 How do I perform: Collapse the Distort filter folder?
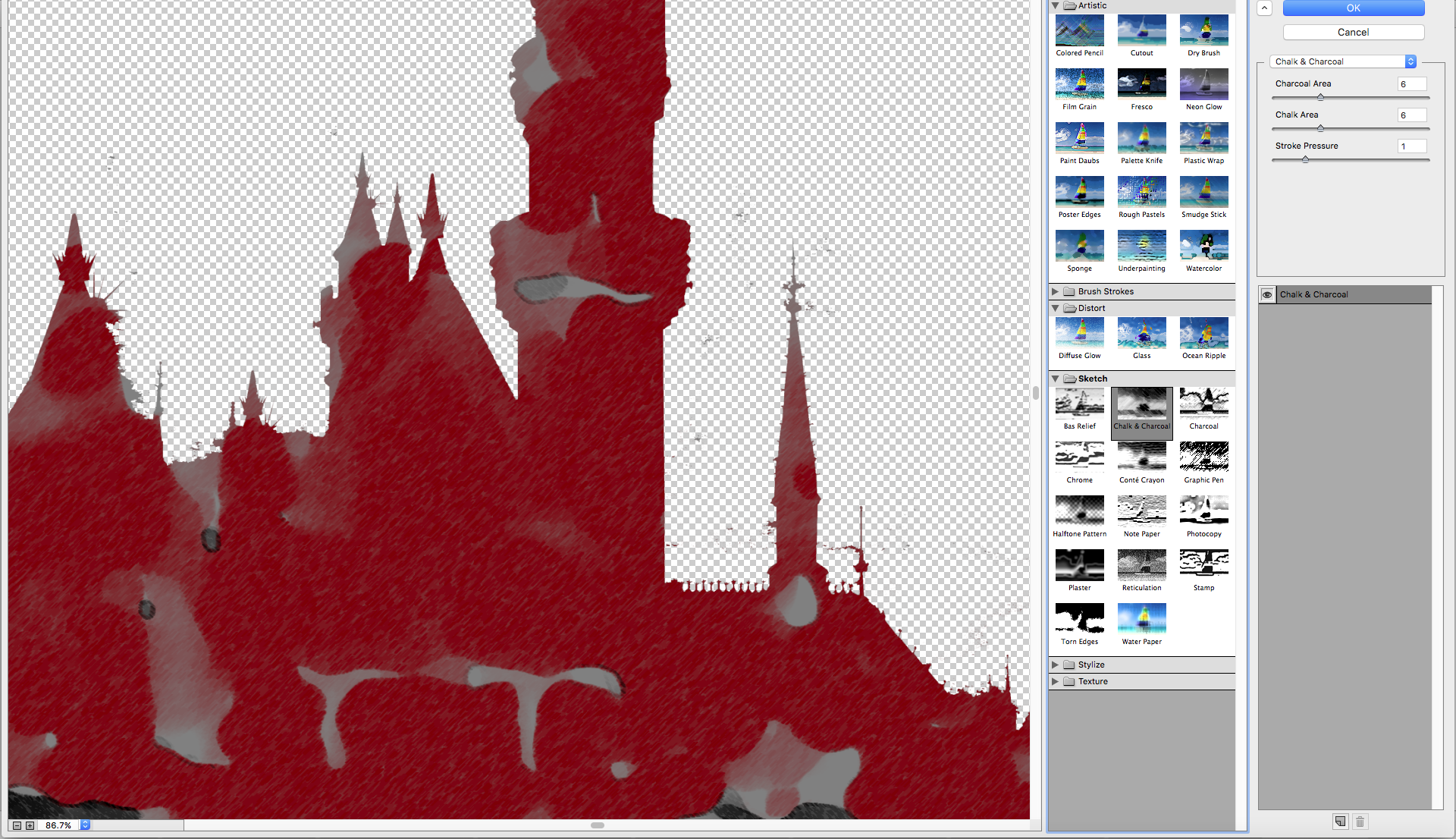(1055, 308)
